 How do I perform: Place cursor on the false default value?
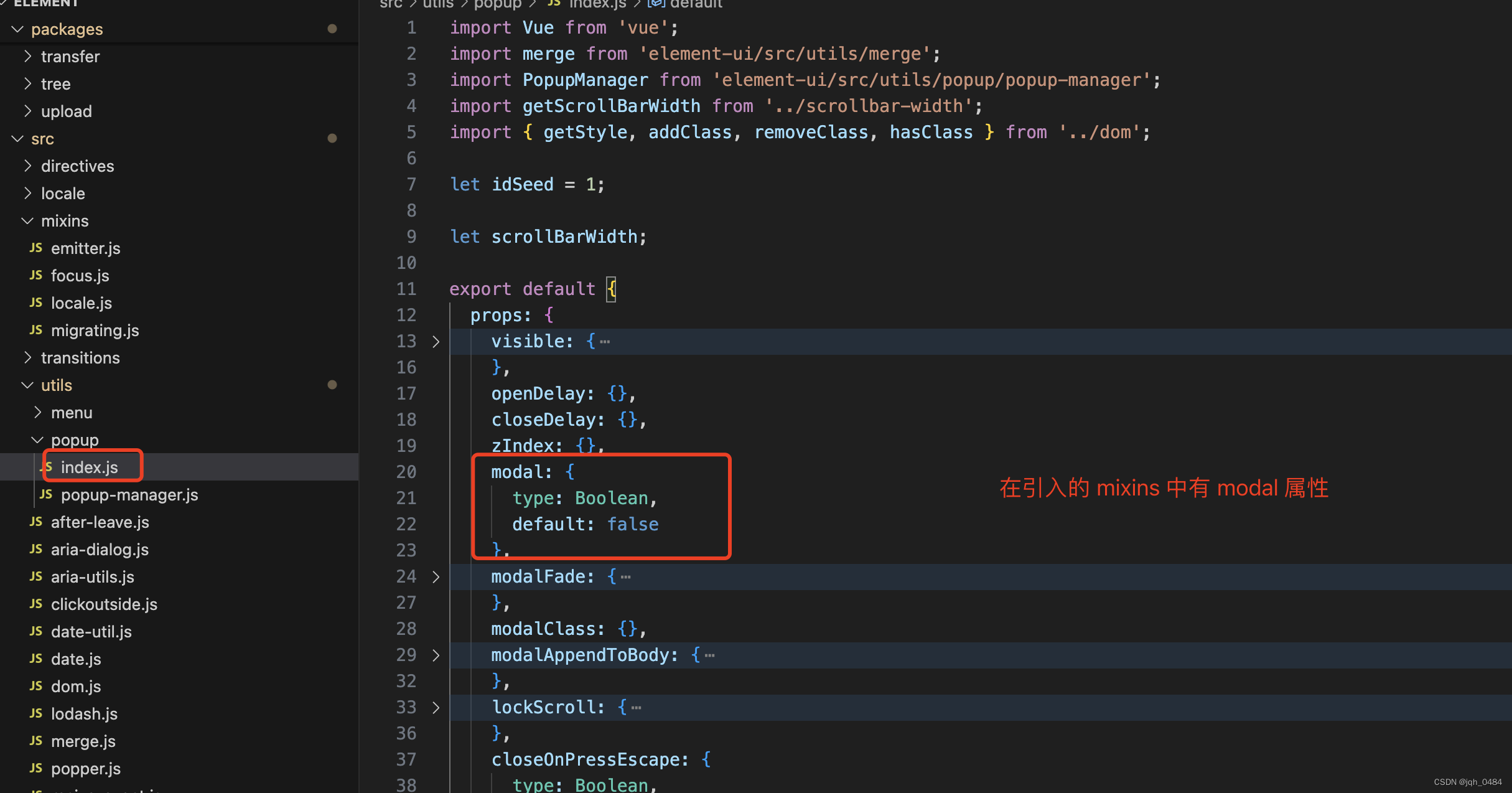click(x=632, y=524)
